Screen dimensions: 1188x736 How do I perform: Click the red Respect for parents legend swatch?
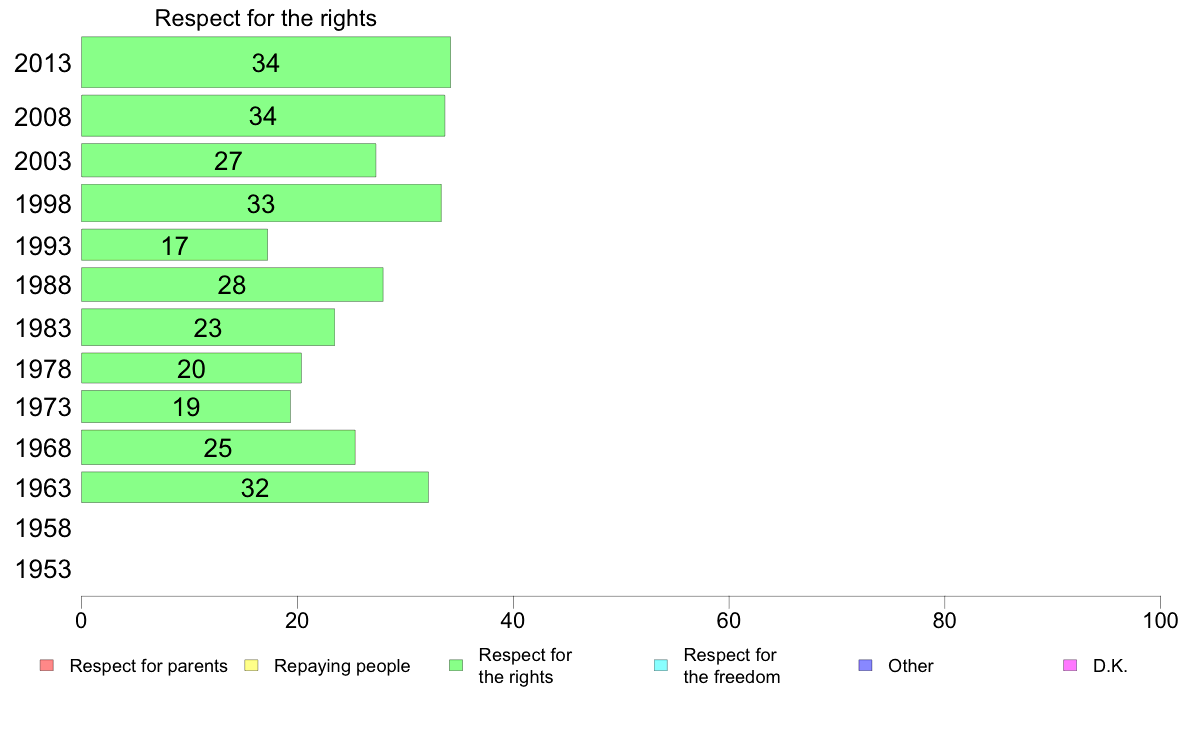[x=47, y=666]
